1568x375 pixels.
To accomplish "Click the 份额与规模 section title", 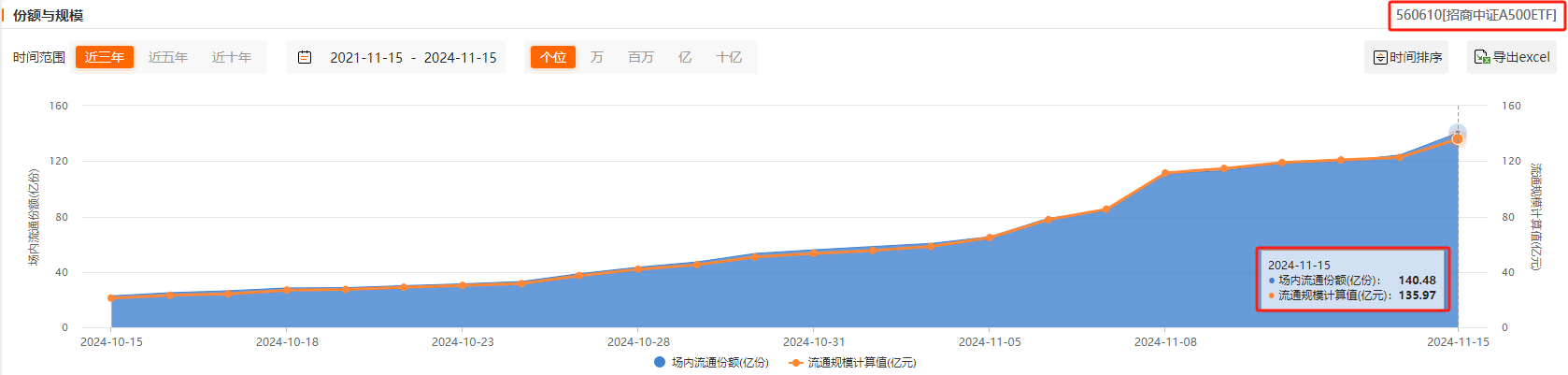I will 48,16.
